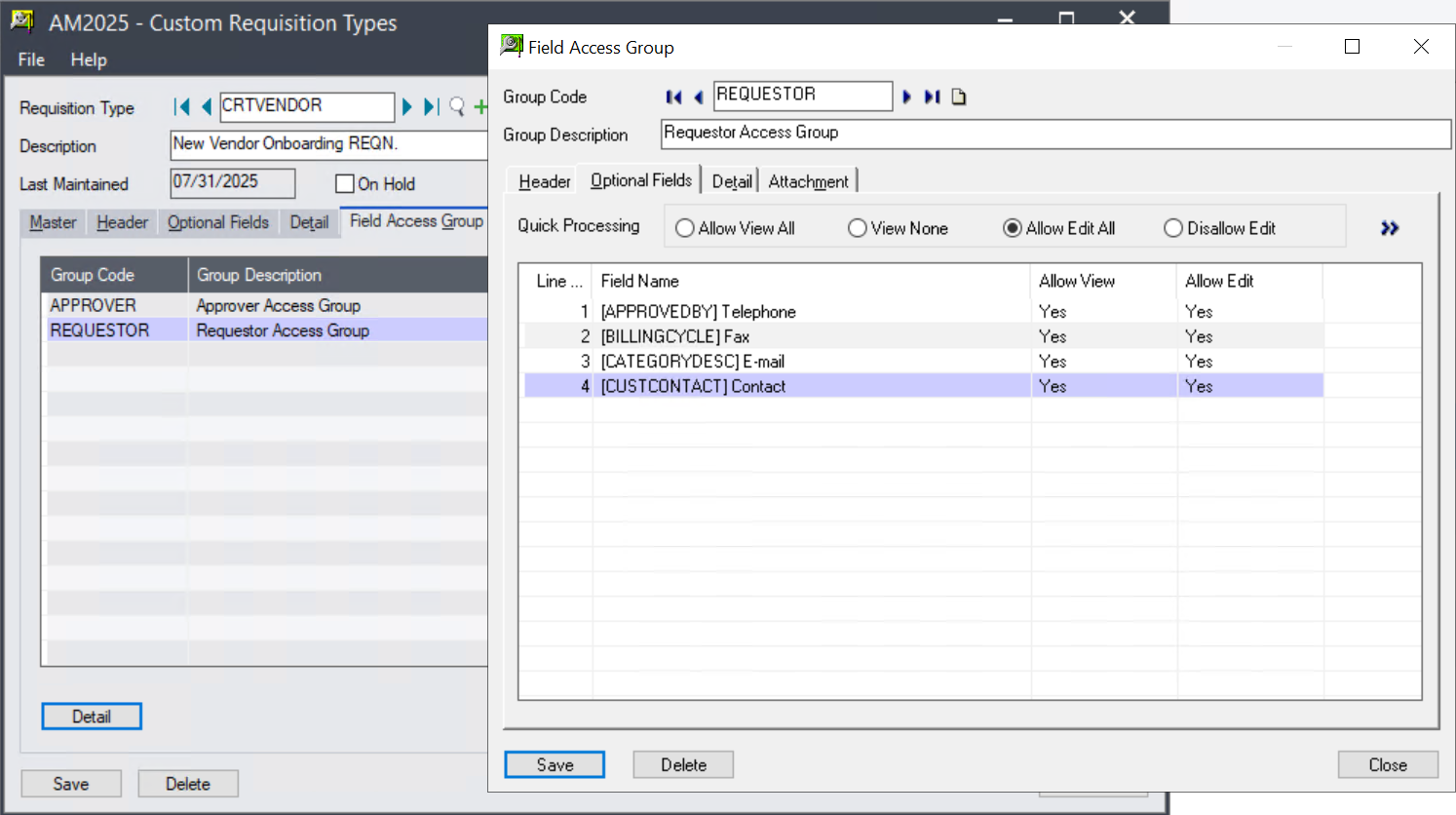Open the File menu

[x=31, y=59]
